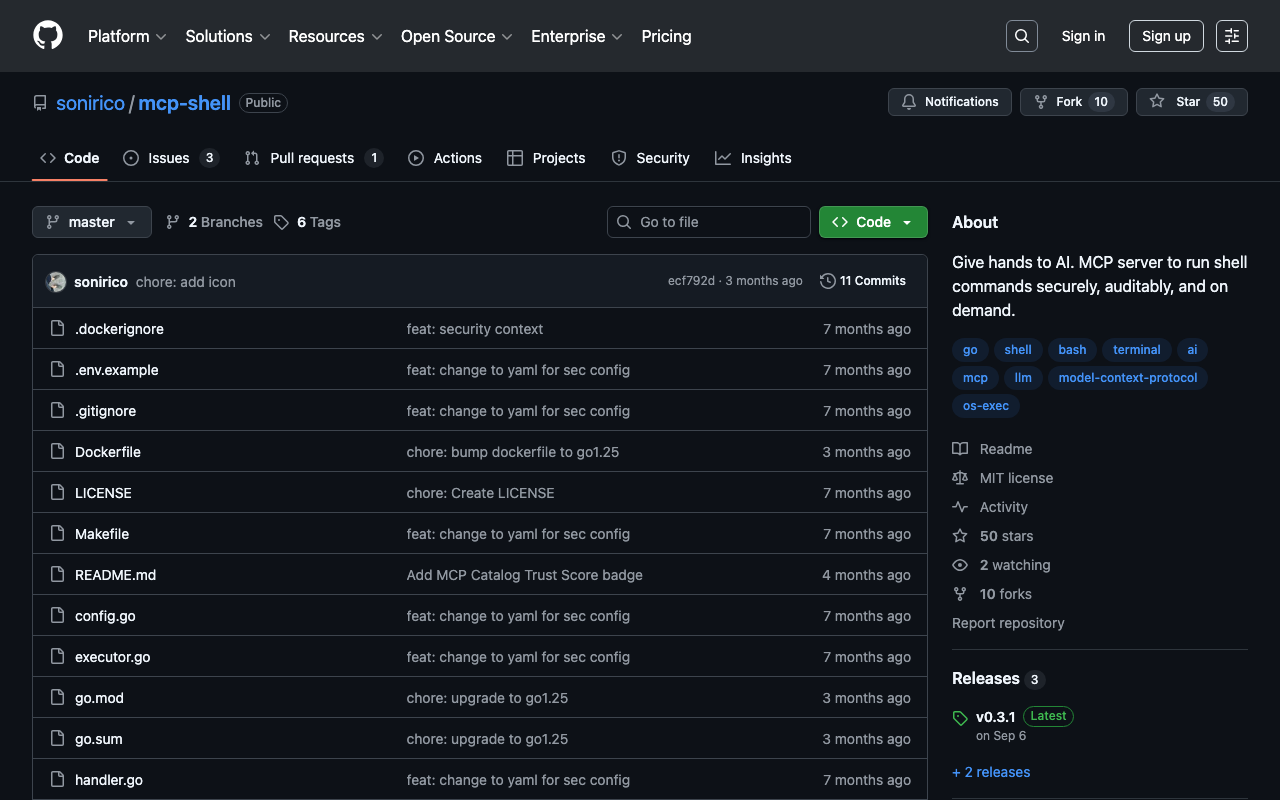The image size is (1280, 800).
Task: Click the Notifications bell button
Action: [949, 102]
